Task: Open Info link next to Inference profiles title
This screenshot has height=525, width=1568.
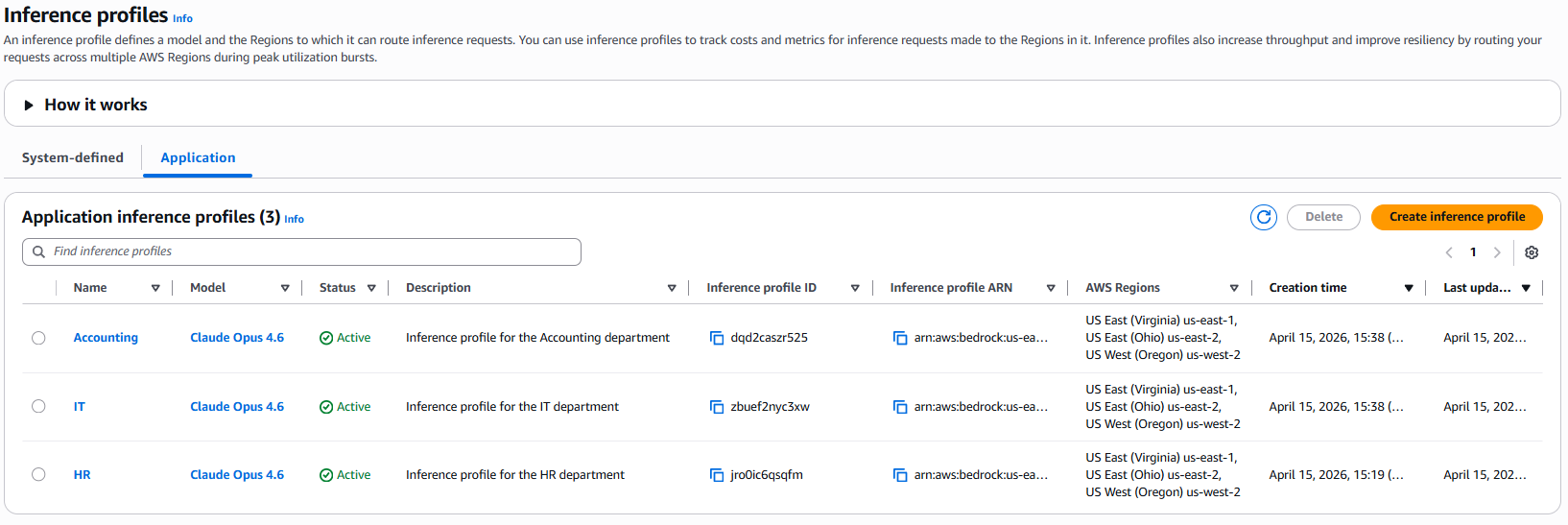Action: point(182,18)
